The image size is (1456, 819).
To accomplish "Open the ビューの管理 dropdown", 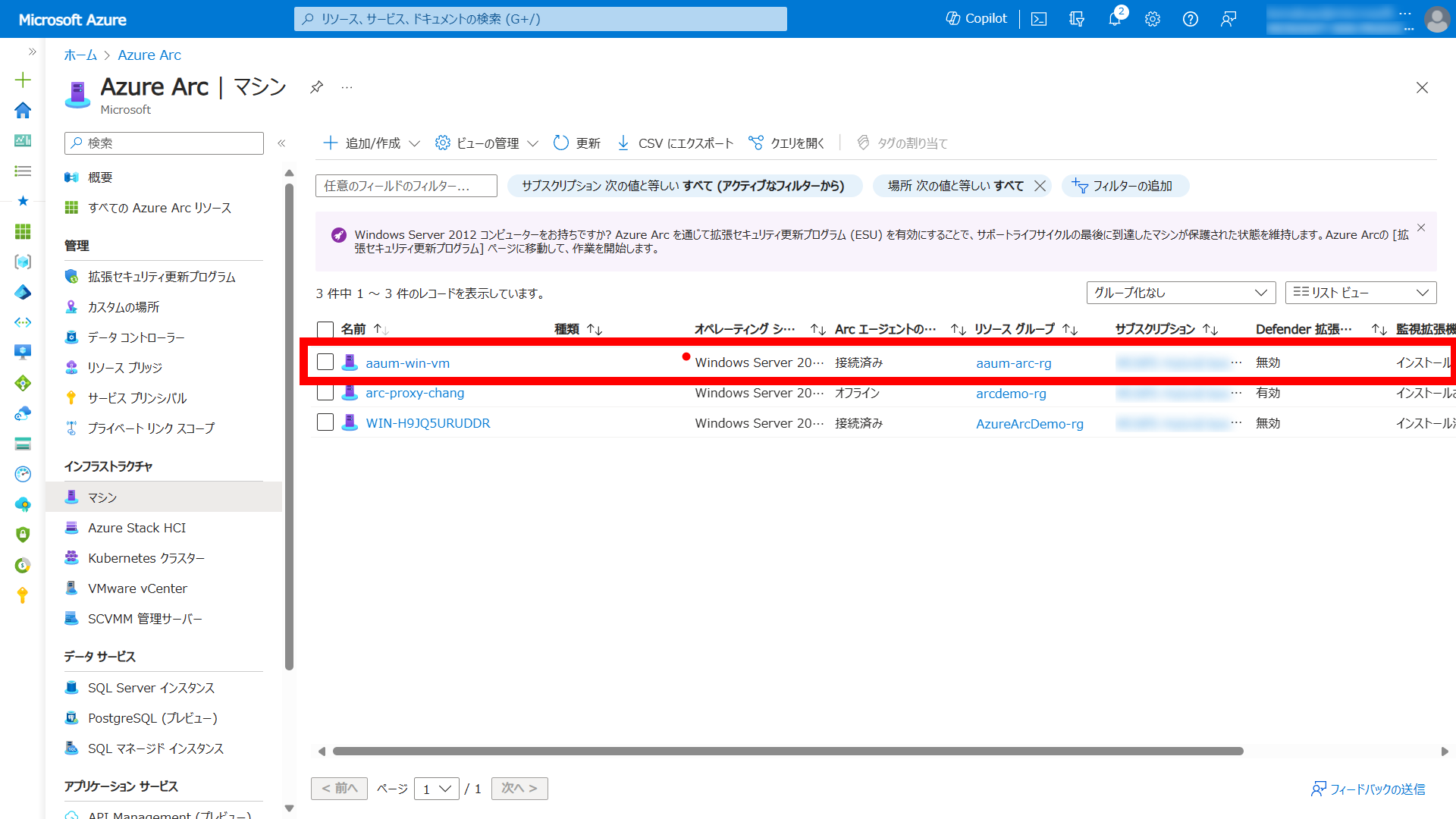I will (487, 143).
